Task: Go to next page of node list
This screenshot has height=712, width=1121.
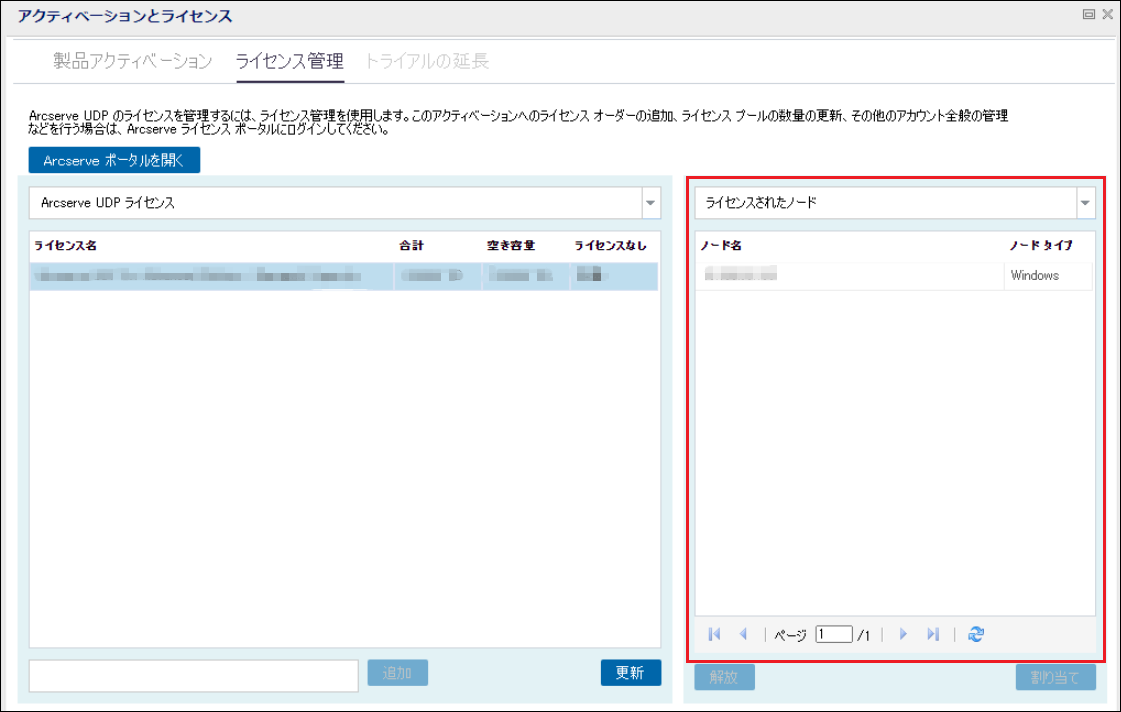Action: point(903,634)
